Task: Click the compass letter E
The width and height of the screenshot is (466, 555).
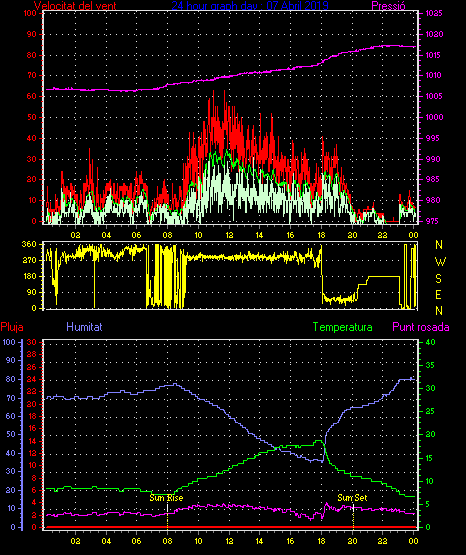Action: [x=438, y=294]
